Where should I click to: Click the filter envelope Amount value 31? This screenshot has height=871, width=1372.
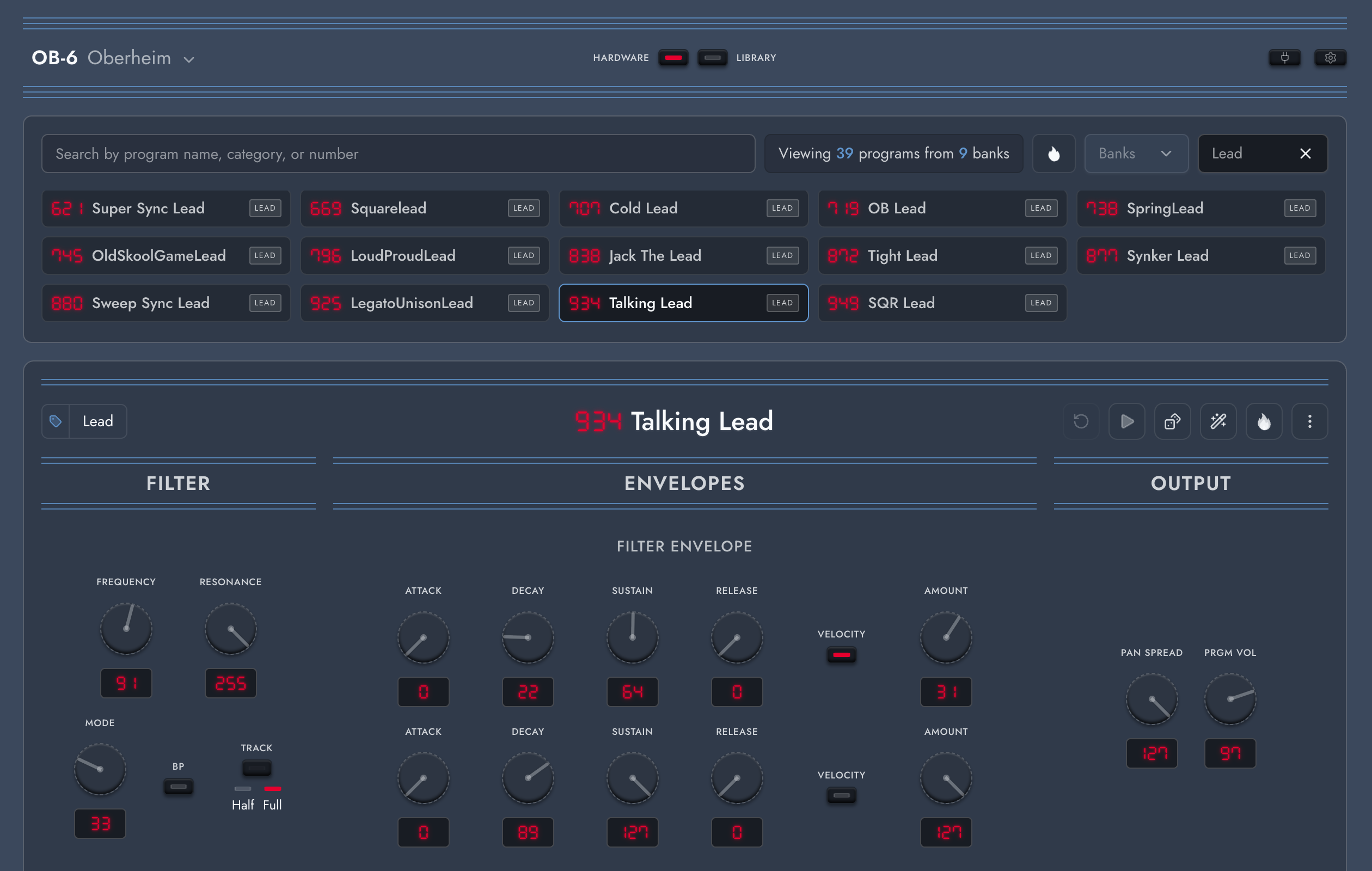point(946,691)
